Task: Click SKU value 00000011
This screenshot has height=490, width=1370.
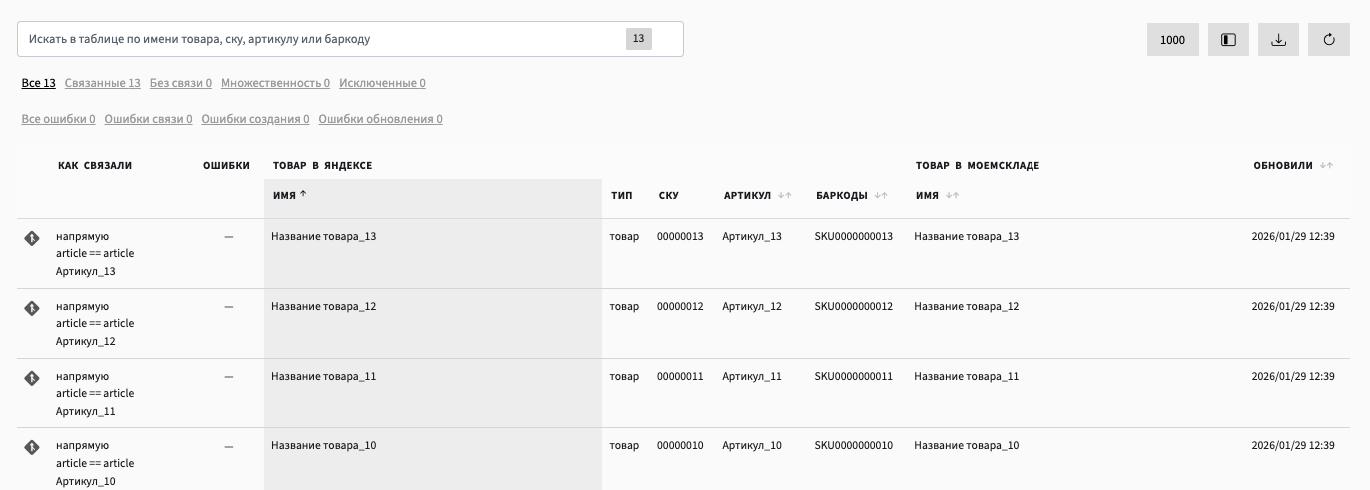Action: pyautogui.click(x=680, y=377)
